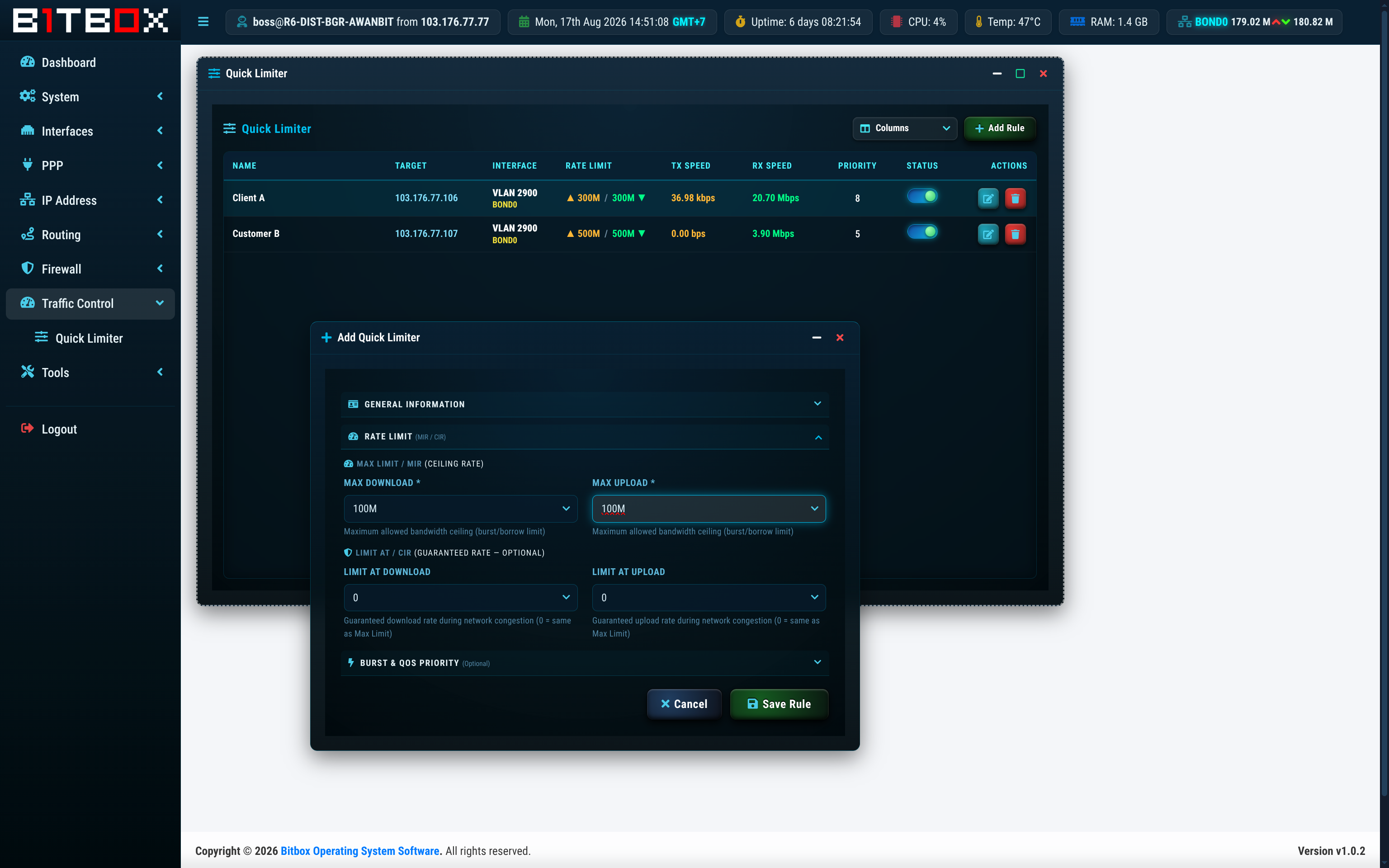This screenshot has width=1389, height=868.
Task: Disable the Client A status toggle
Action: [x=922, y=196]
